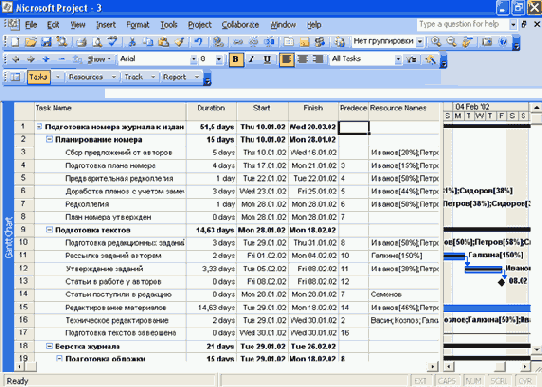Image resolution: width=542 pixels, height=387 pixels.
Task: Open the 'Нет группировки' group-by dropdown
Action: [420, 42]
